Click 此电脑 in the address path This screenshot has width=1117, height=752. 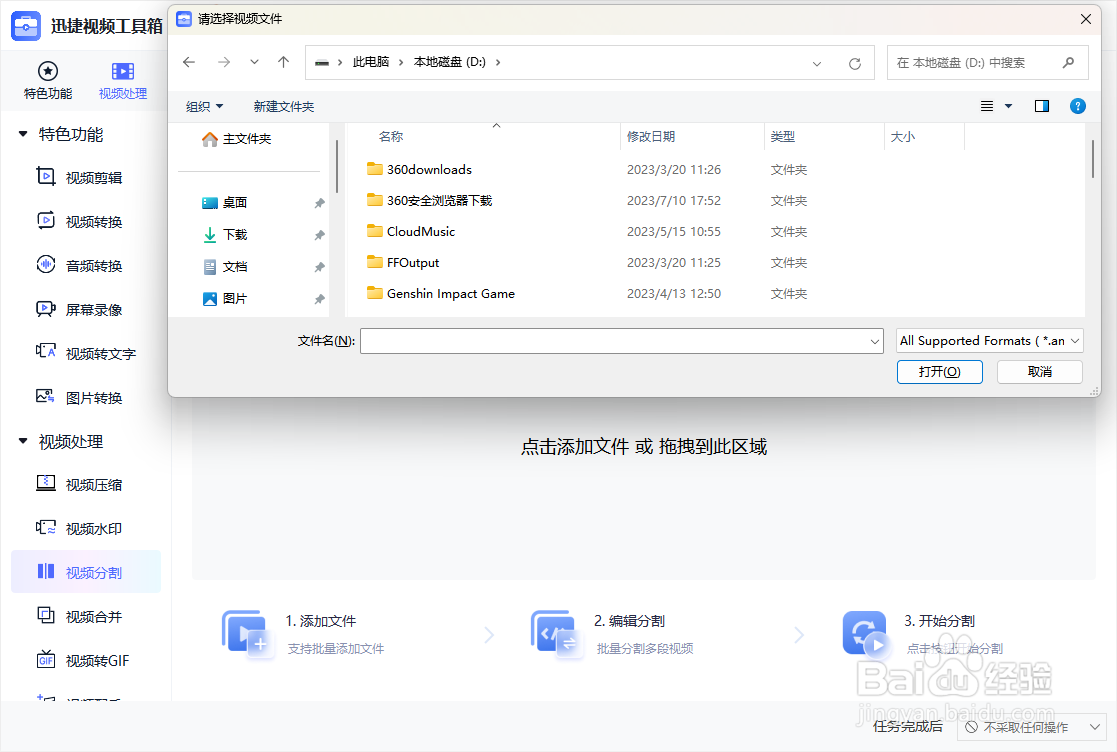click(370, 62)
